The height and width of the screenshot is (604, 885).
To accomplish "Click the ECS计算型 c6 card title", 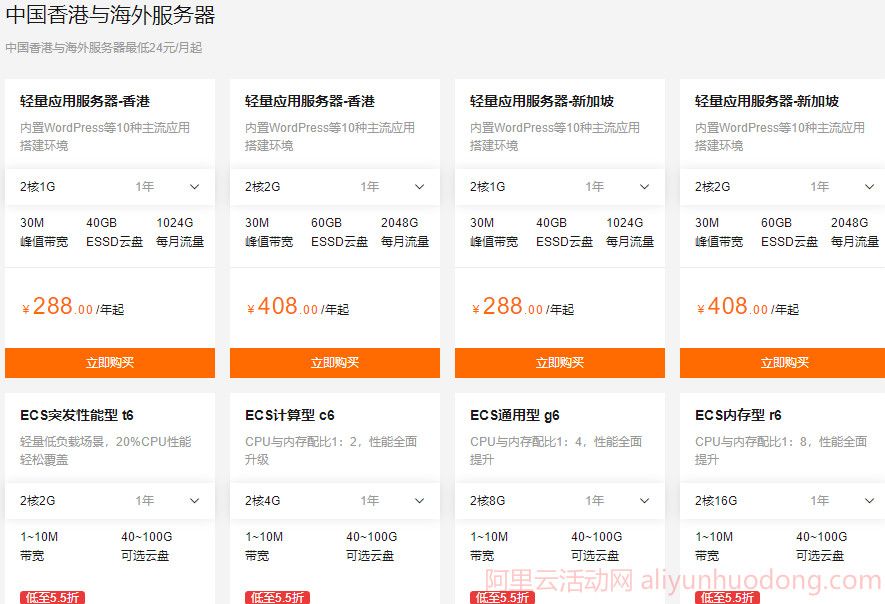I will click(x=290, y=415).
